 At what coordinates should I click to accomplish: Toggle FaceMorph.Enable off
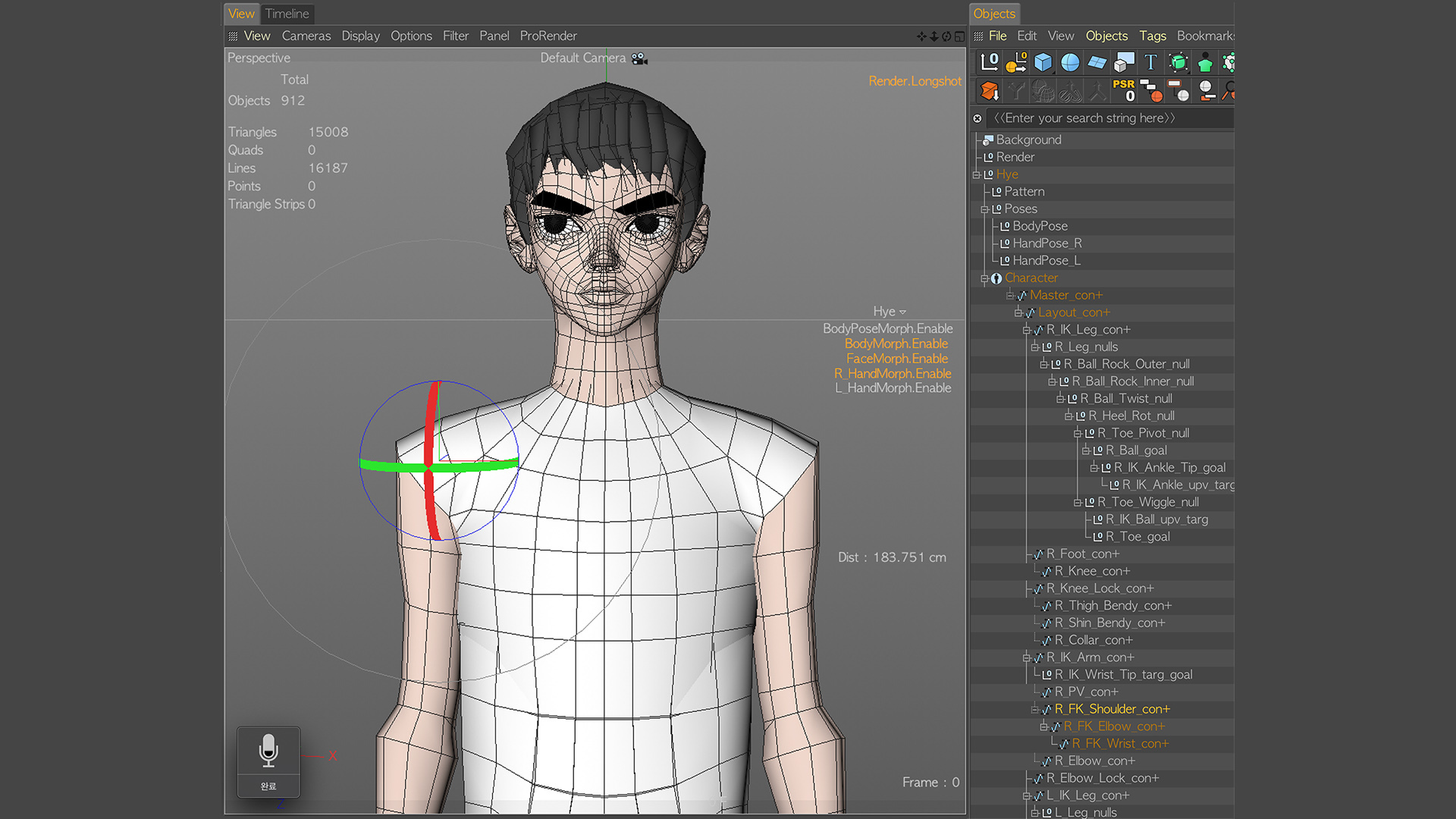click(x=896, y=358)
